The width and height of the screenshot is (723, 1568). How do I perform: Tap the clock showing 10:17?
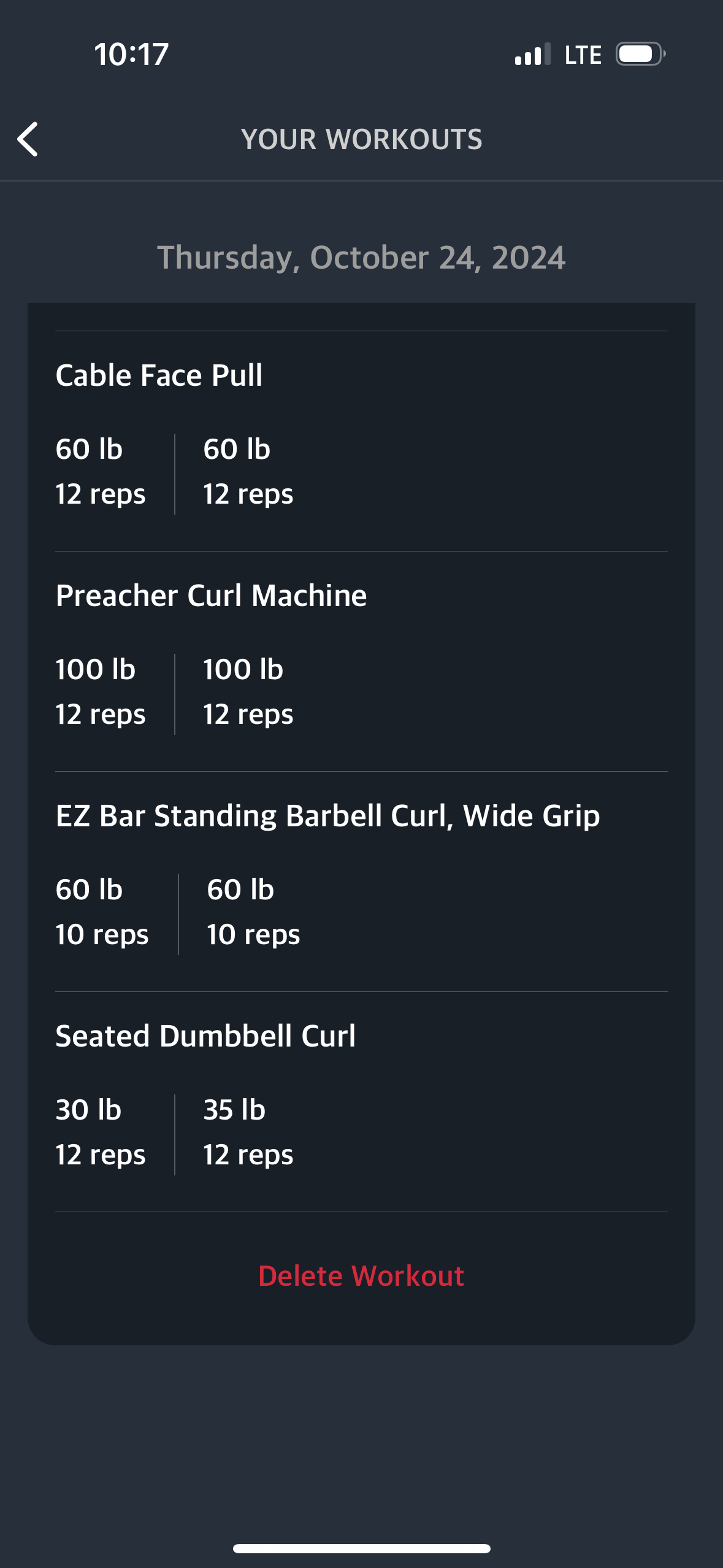[x=131, y=54]
